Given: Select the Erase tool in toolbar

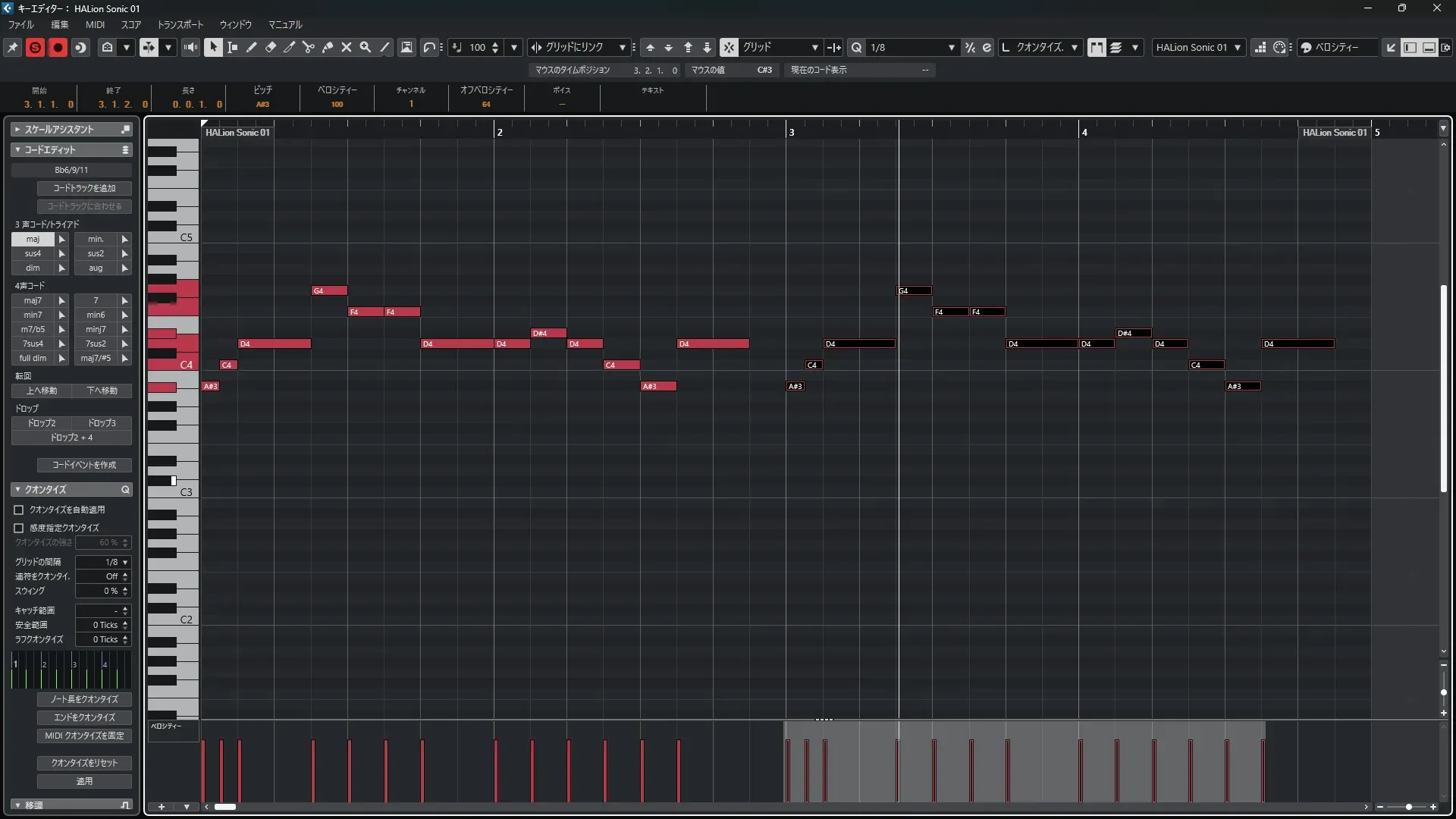Looking at the screenshot, I should coord(271,47).
